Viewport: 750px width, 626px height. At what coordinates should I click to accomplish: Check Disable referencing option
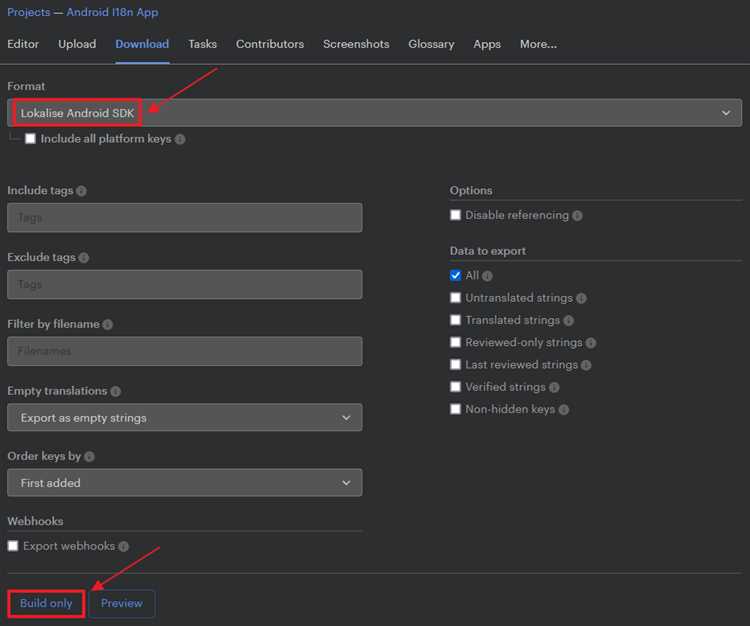[x=455, y=215]
